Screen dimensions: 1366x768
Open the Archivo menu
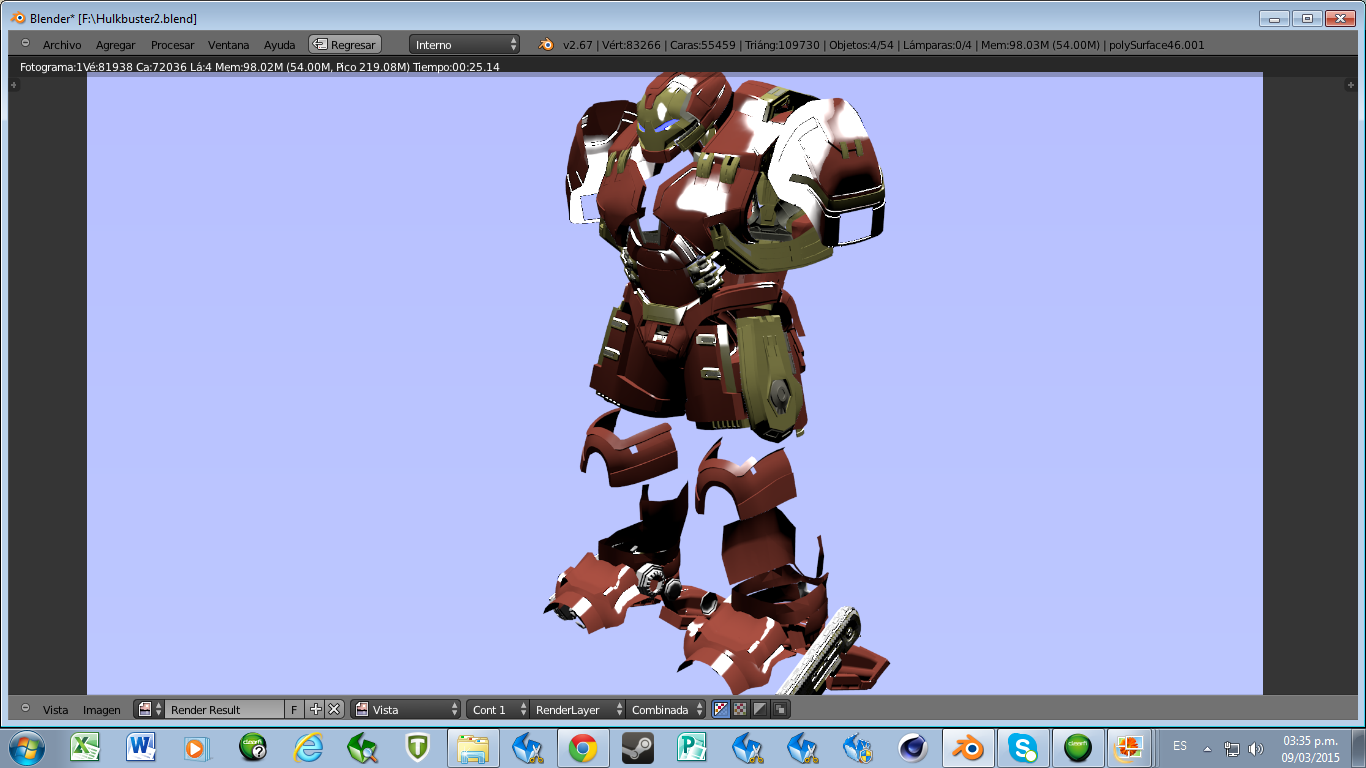[x=62, y=44]
